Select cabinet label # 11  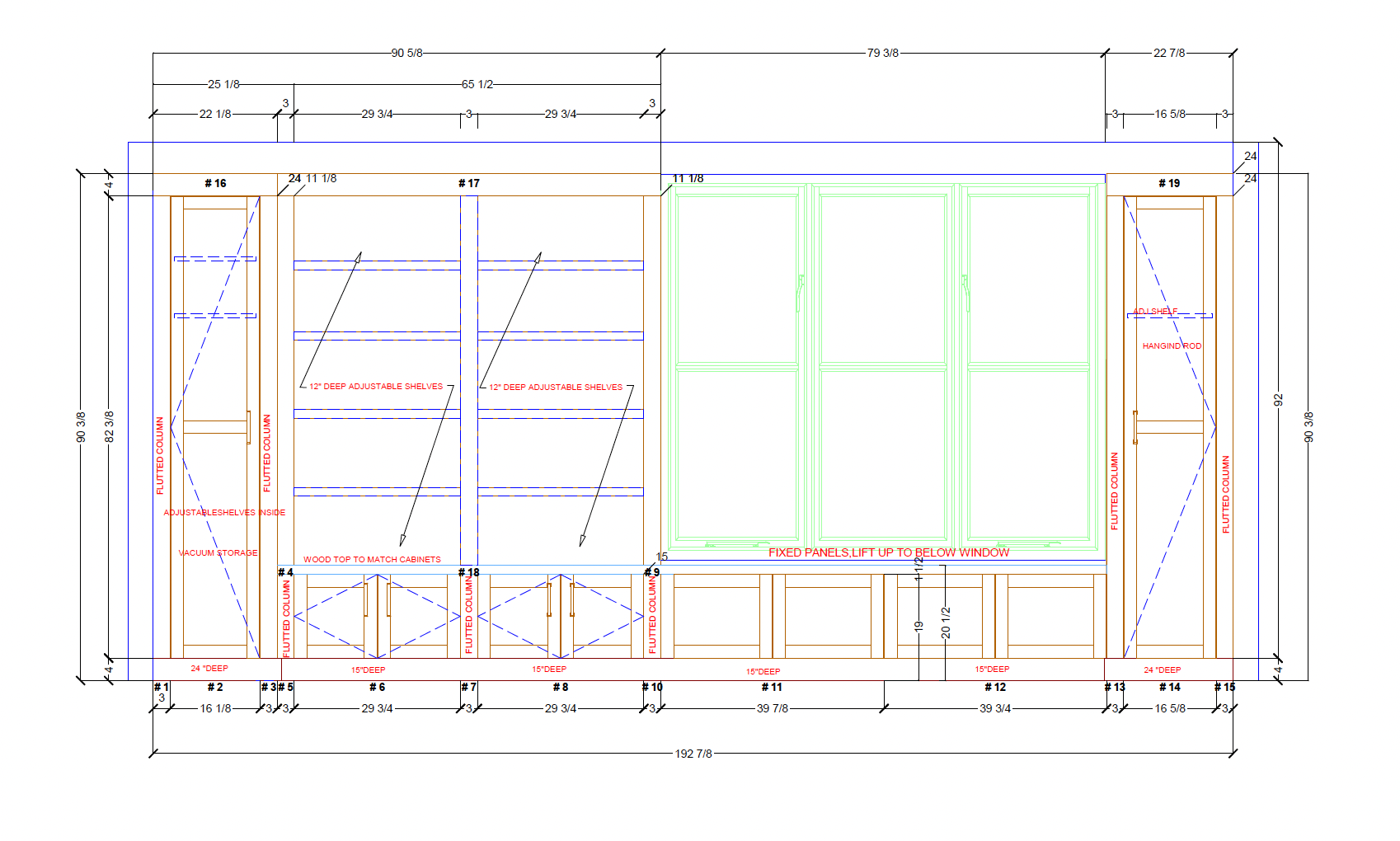tap(772, 687)
